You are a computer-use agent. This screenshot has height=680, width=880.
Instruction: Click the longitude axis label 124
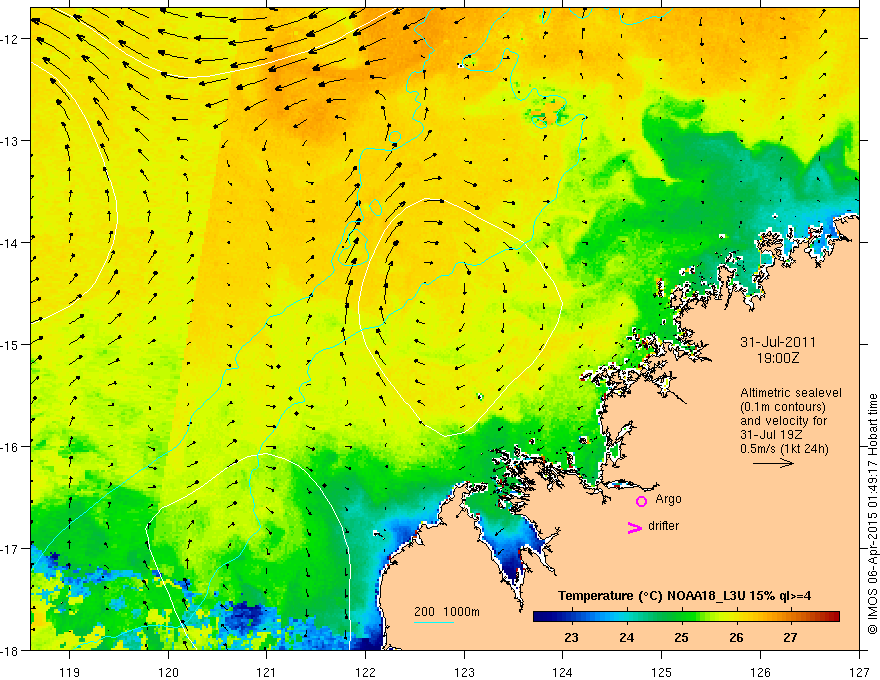tap(563, 672)
